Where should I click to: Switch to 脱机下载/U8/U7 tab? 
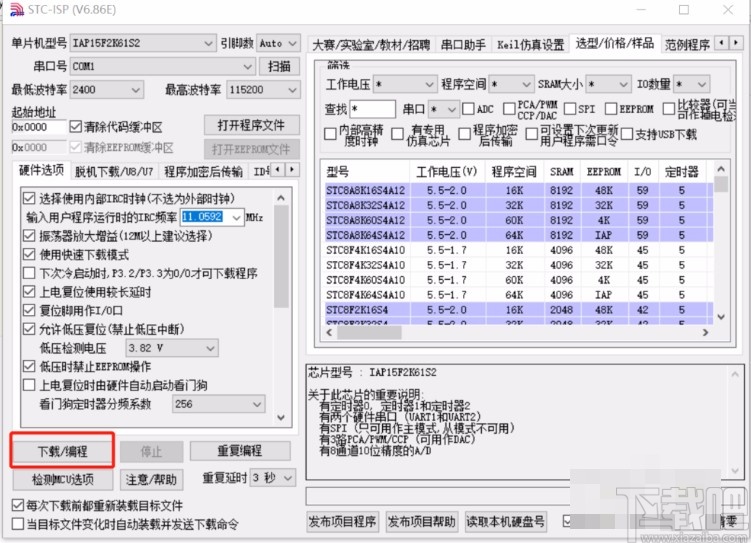point(114,171)
